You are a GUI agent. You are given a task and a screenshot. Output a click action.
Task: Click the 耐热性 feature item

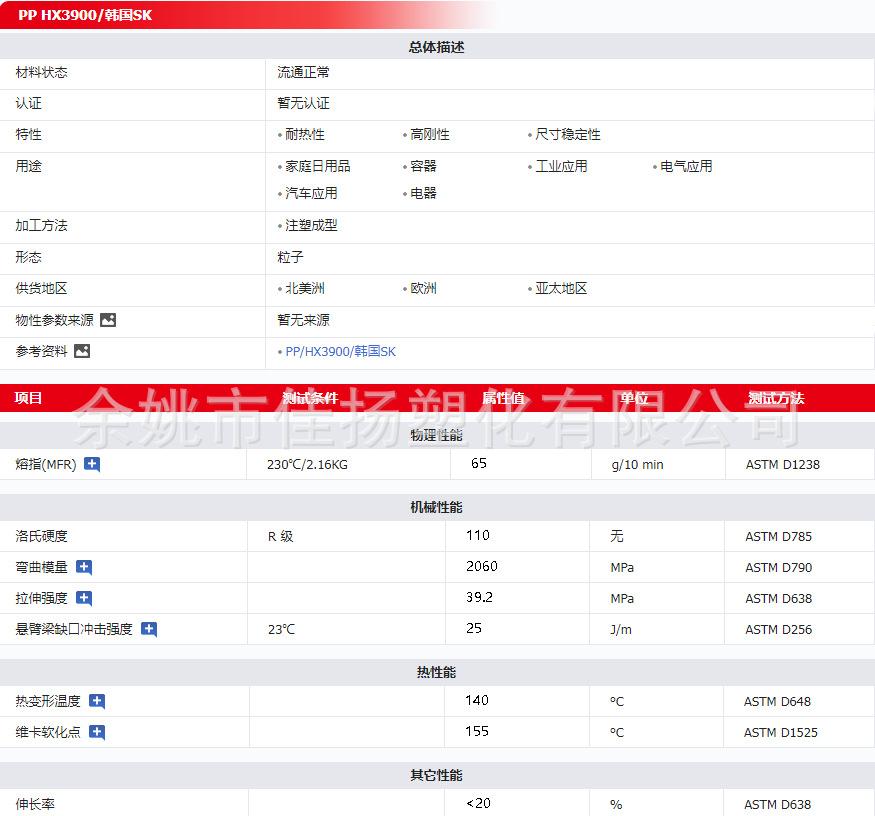coord(305,135)
